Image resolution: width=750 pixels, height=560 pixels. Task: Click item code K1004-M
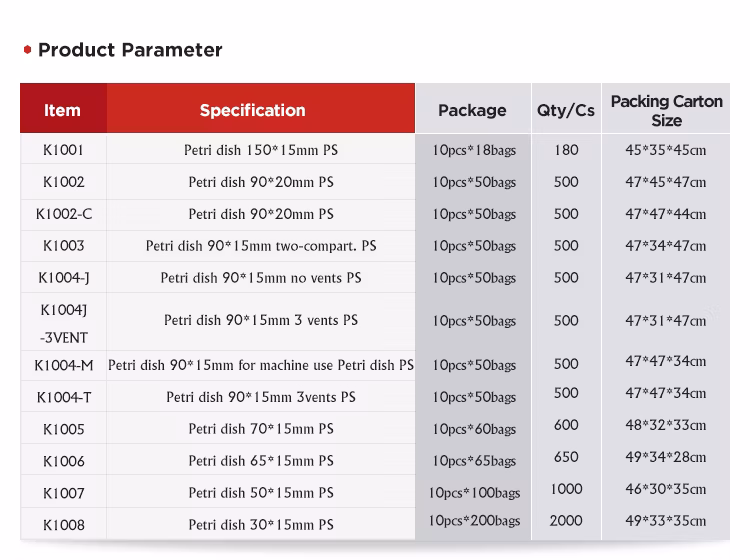(63, 365)
